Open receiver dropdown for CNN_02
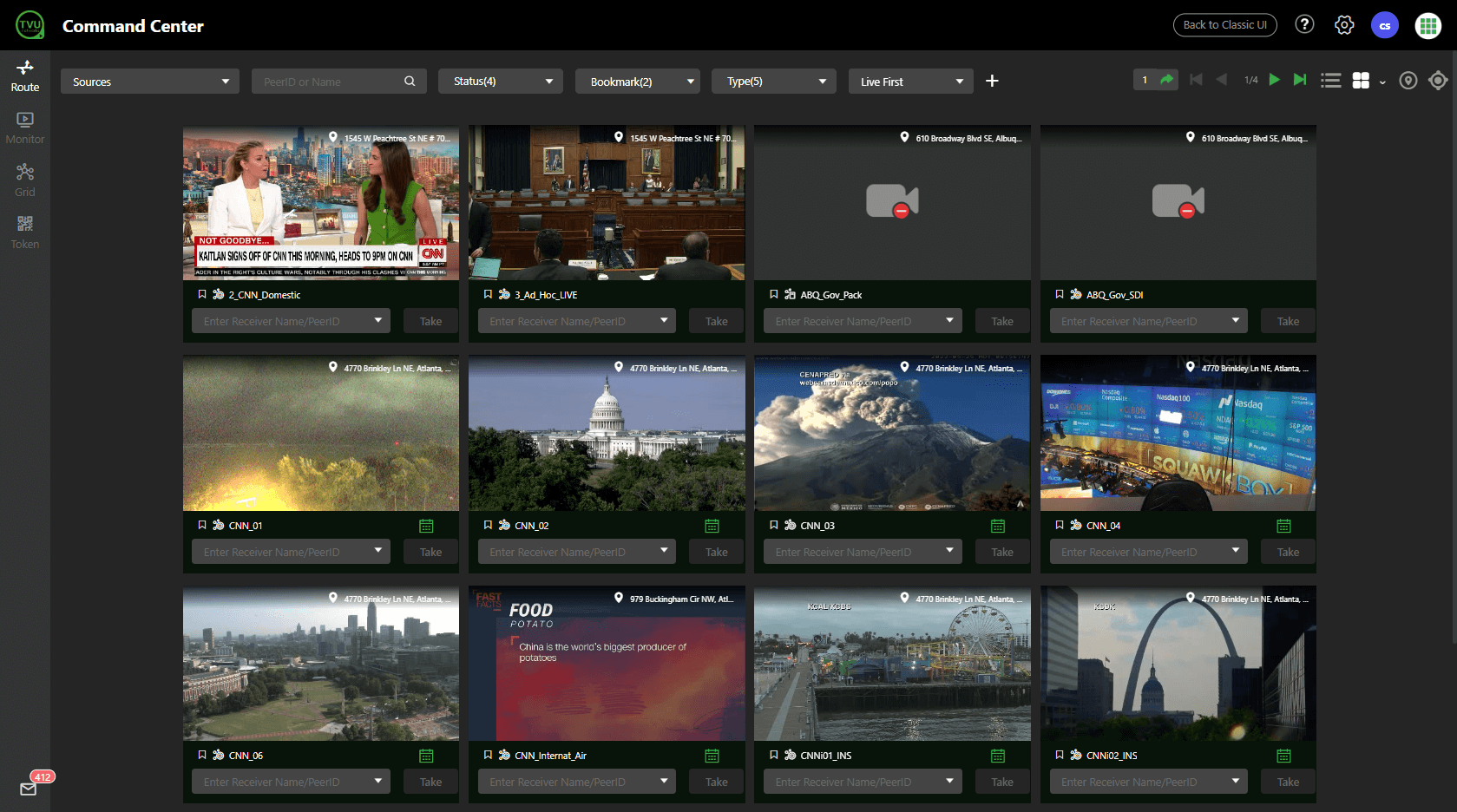 coord(577,552)
